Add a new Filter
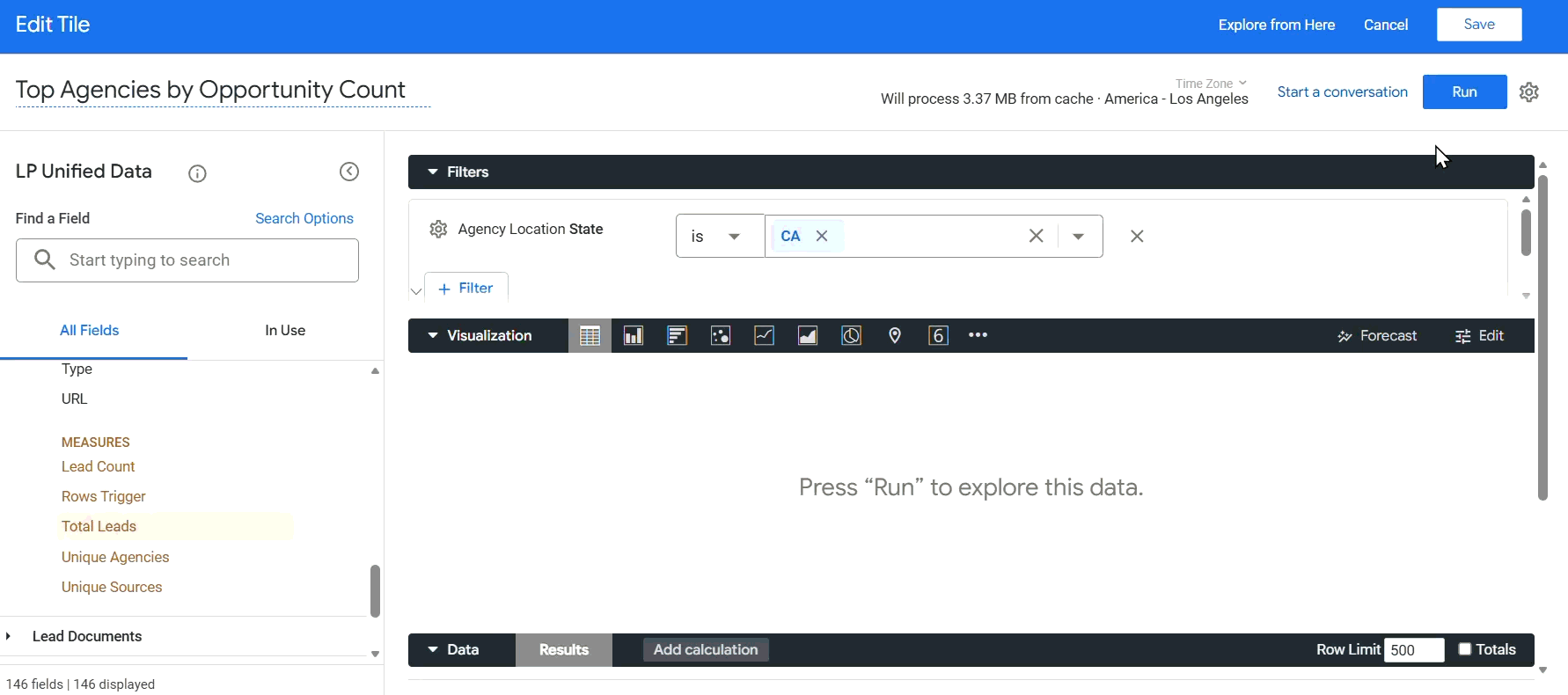The height and width of the screenshot is (695, 1568). pyautogui.click(x=466, y=289)
